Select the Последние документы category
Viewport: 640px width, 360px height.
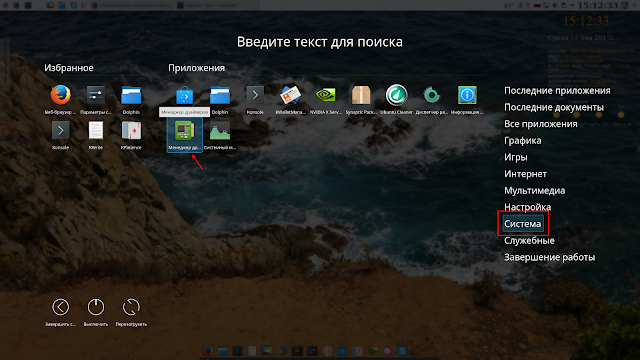(x=554, y=107)
